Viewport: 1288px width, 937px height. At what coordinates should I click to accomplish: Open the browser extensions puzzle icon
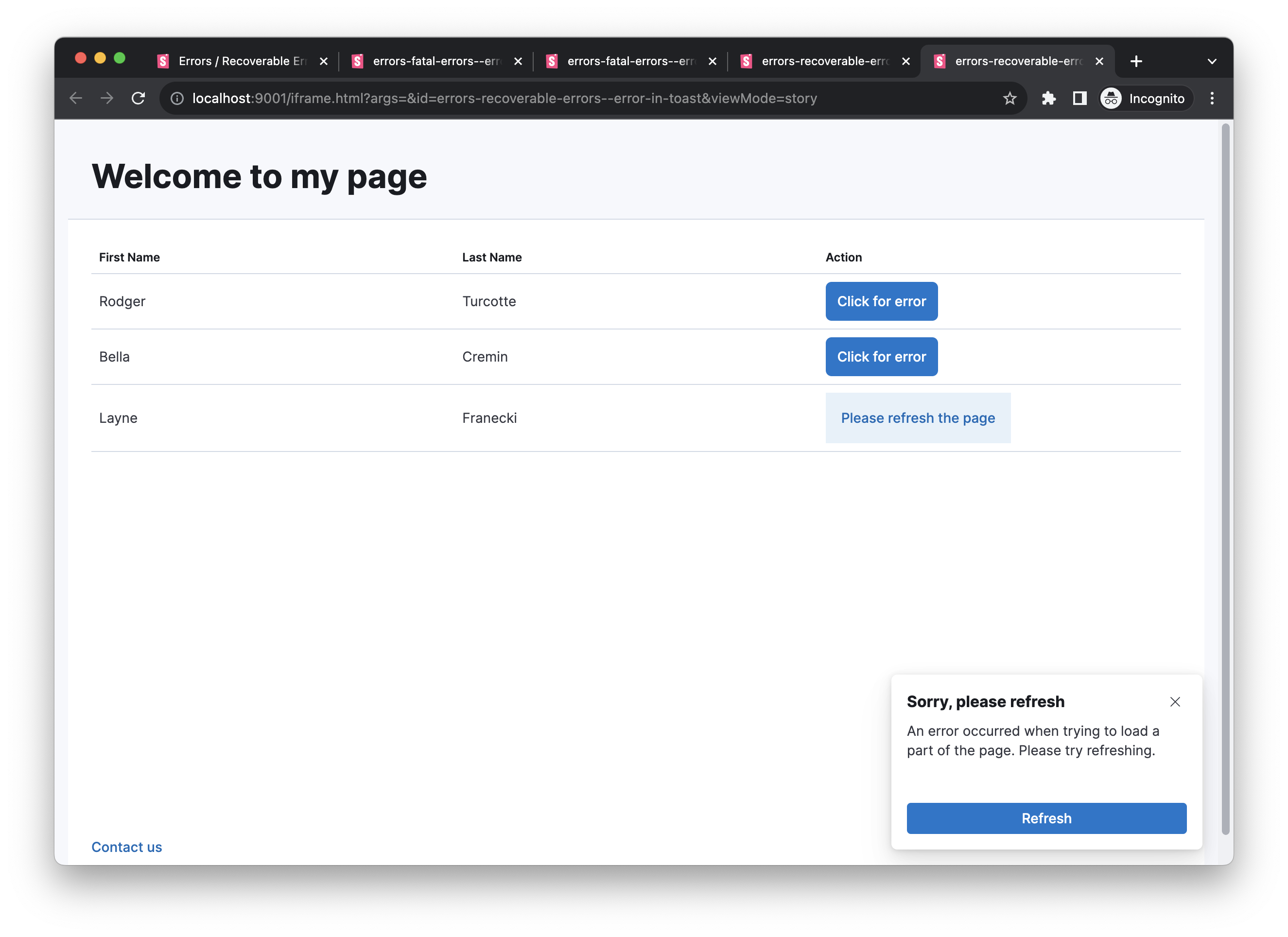(x=1048, y=98)
